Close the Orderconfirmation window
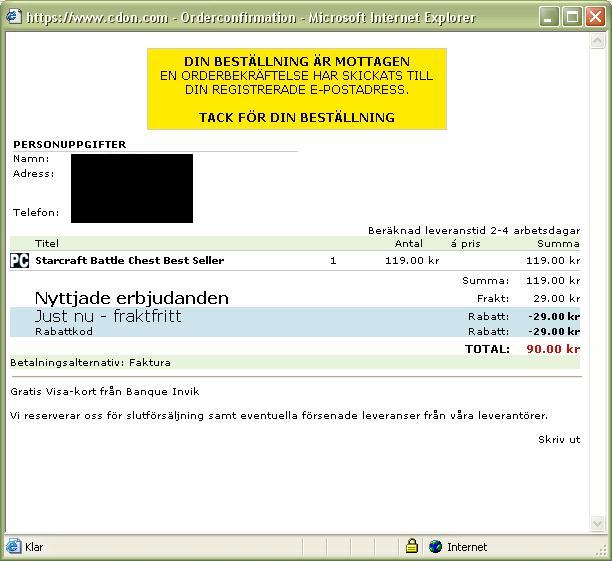Viewport: 612px width, 561px height. point(595,18)
